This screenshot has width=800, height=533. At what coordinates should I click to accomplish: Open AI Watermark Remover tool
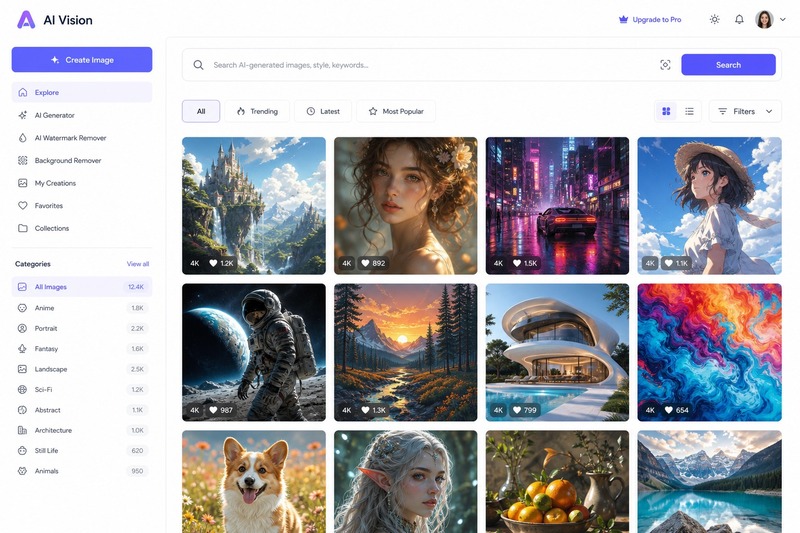(x=82, y=138)
